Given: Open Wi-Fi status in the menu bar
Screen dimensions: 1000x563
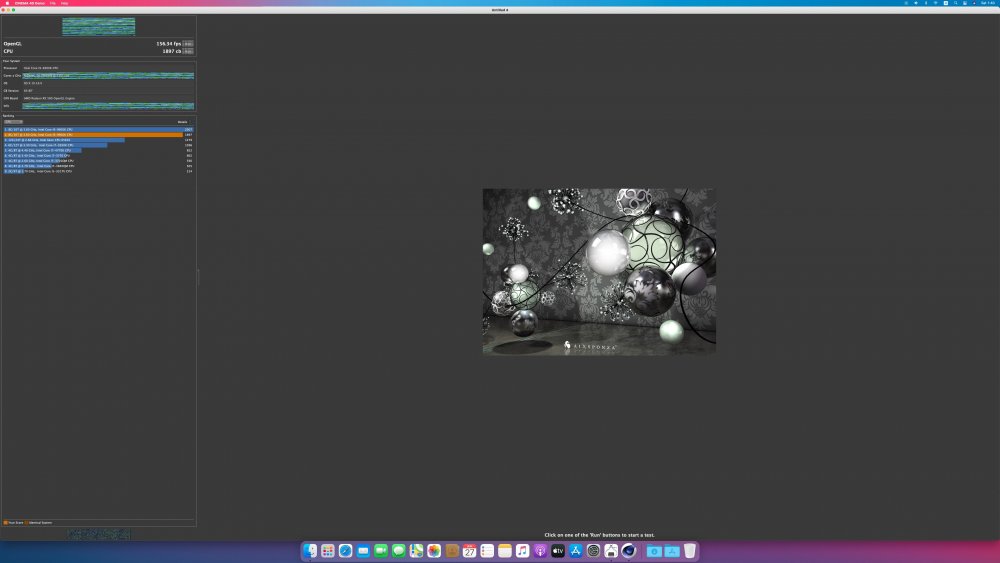Looking at the screenshot, I should (x=936, y=3).
